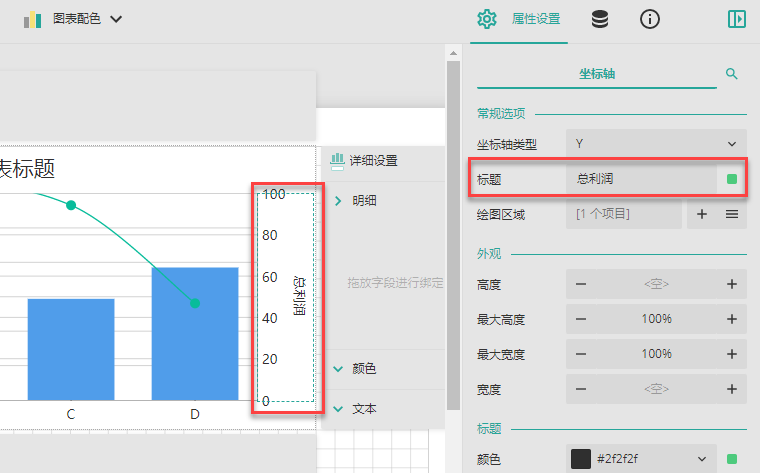Decrease 宽度 with the minus button

click(581, 389)
